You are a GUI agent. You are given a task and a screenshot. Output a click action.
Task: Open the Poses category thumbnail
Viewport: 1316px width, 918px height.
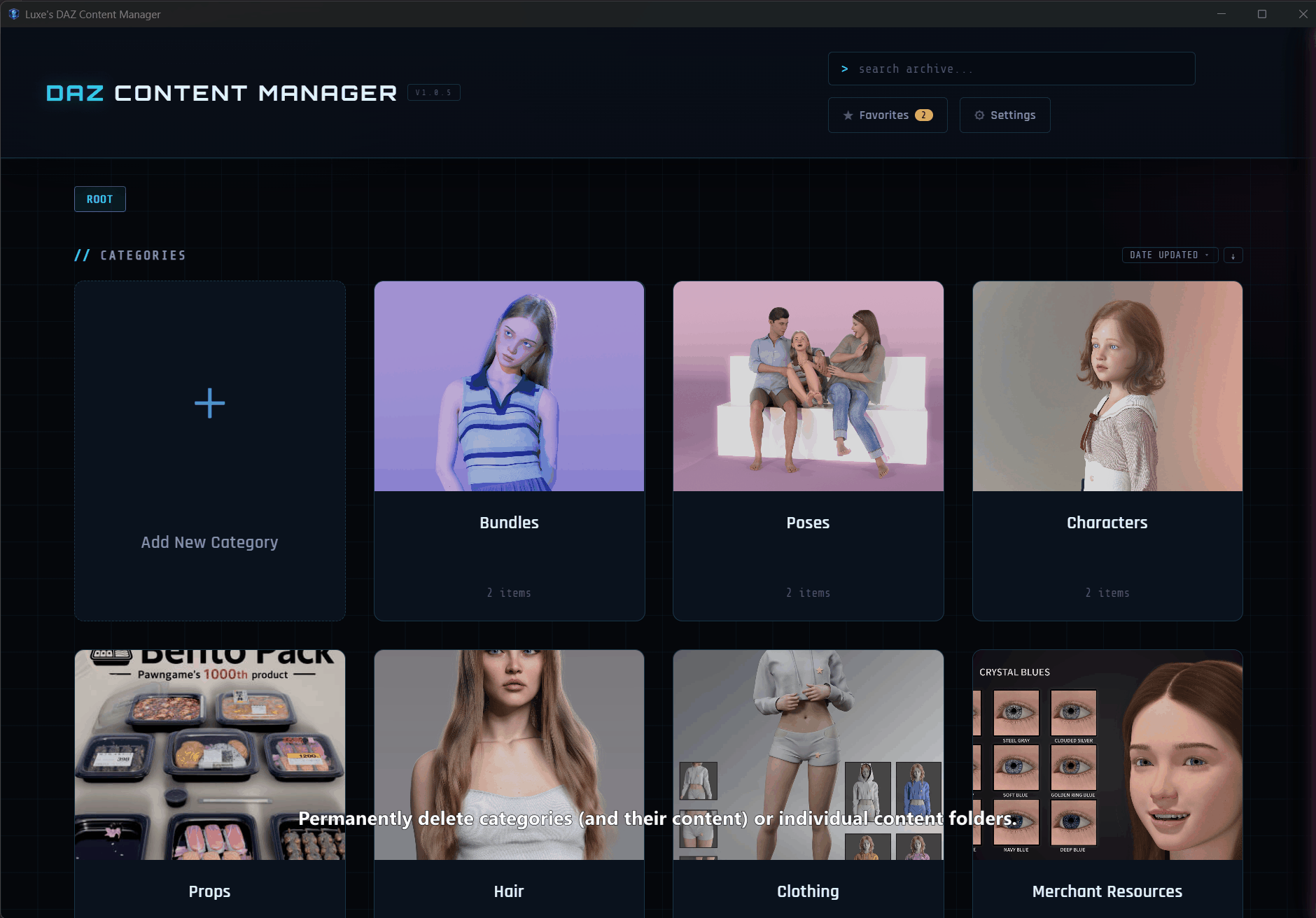click(808, 386)
